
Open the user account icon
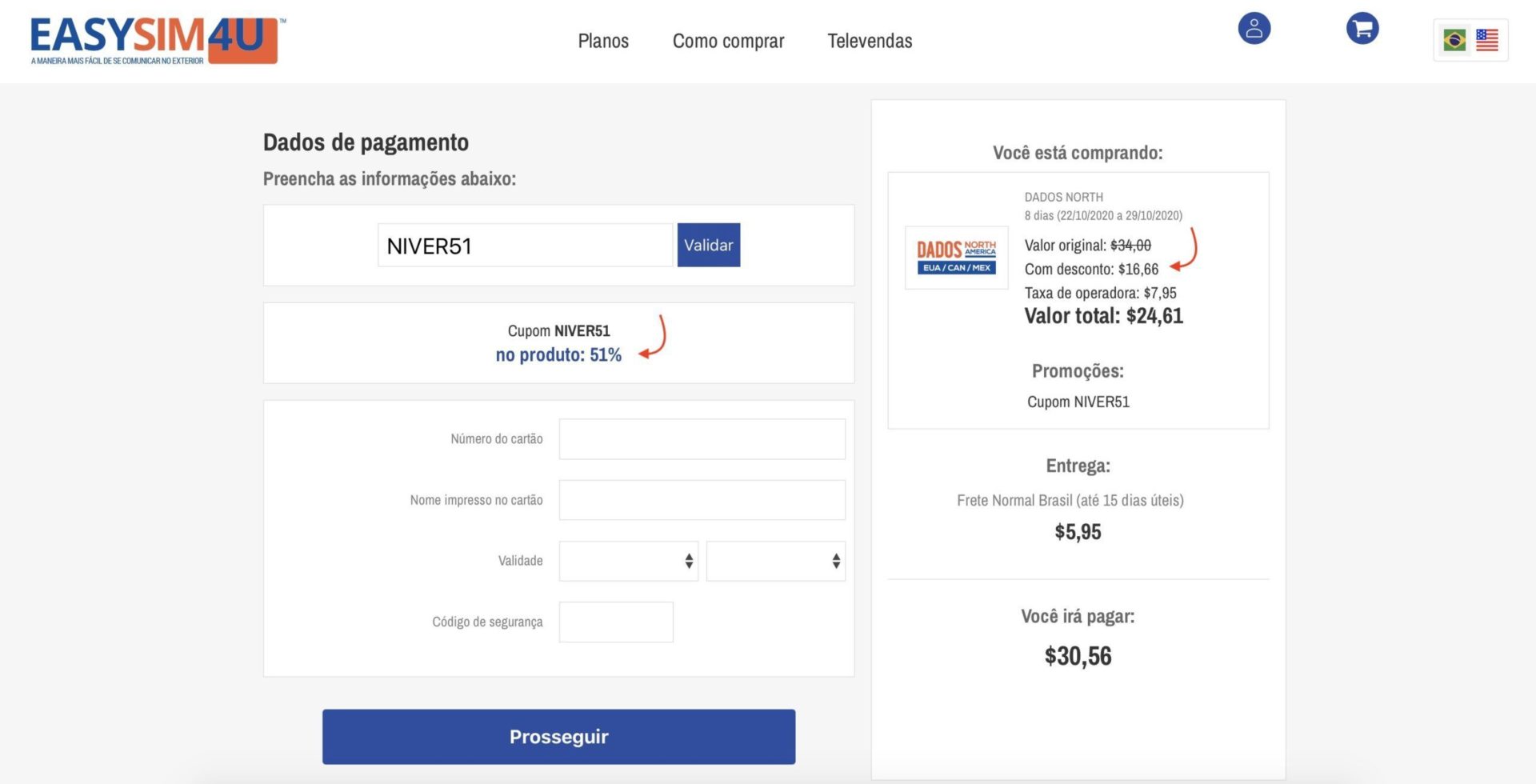coord(1254,29)
